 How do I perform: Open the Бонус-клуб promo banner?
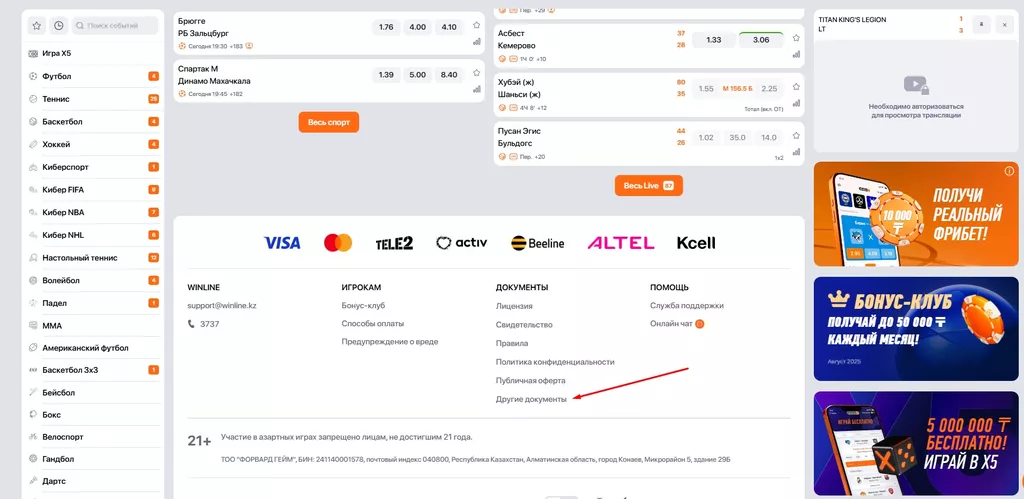pyautogui.click(x=916, y=329)
